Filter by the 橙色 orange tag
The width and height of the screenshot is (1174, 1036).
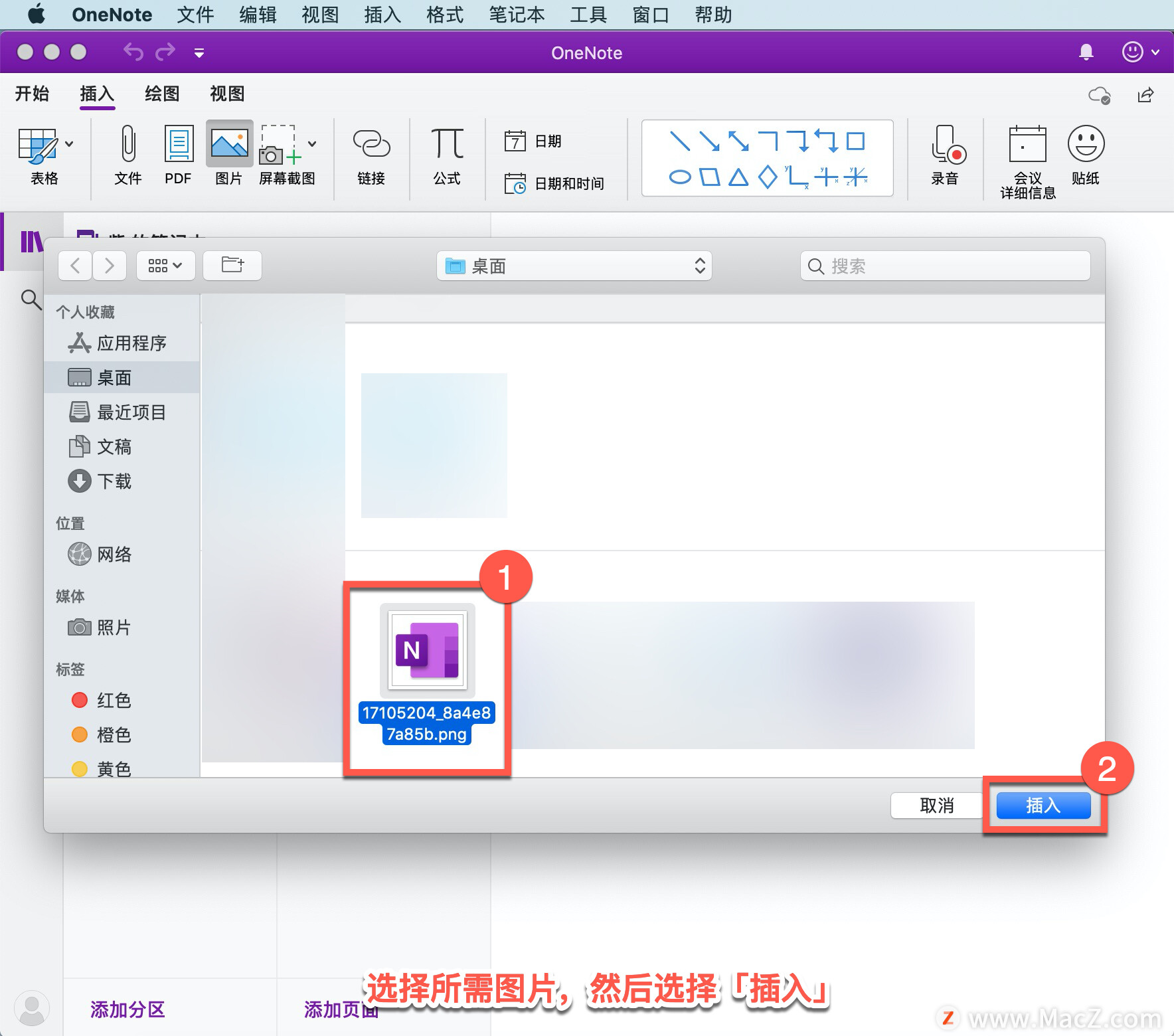(x=122, y=735)
